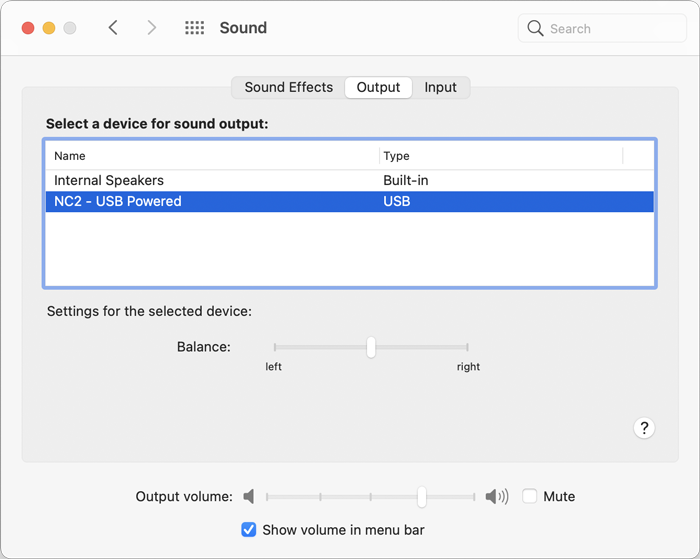Show all preferences via grid icon
700x559 pixels.
(x=195, y=28)
